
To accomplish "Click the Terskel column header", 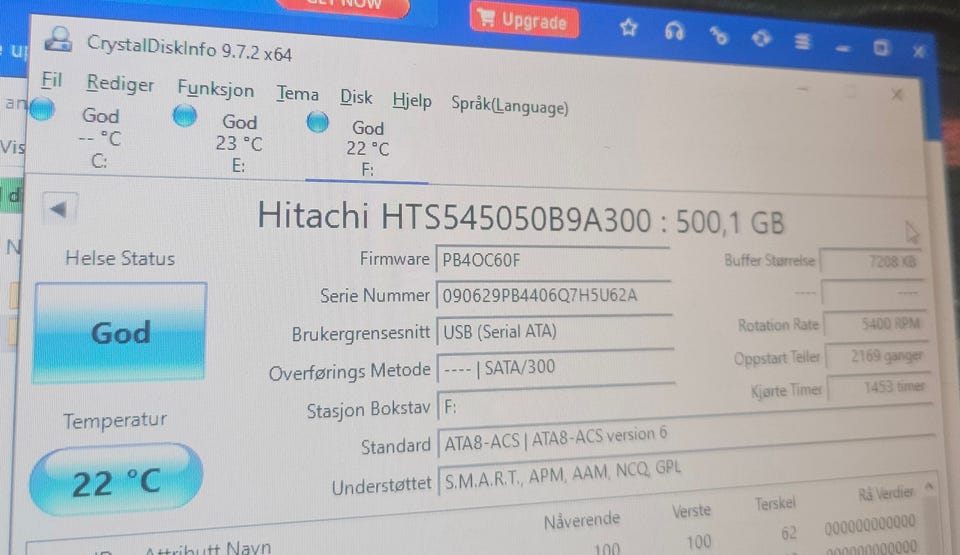I will click(x=775, y=504).
